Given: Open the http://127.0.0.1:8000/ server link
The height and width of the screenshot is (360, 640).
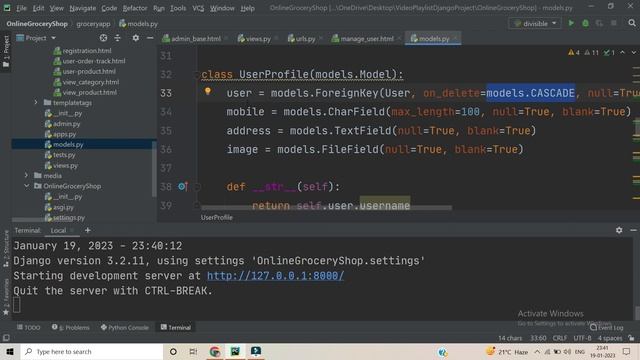Looking at the screenshot, I should point(275,276).
